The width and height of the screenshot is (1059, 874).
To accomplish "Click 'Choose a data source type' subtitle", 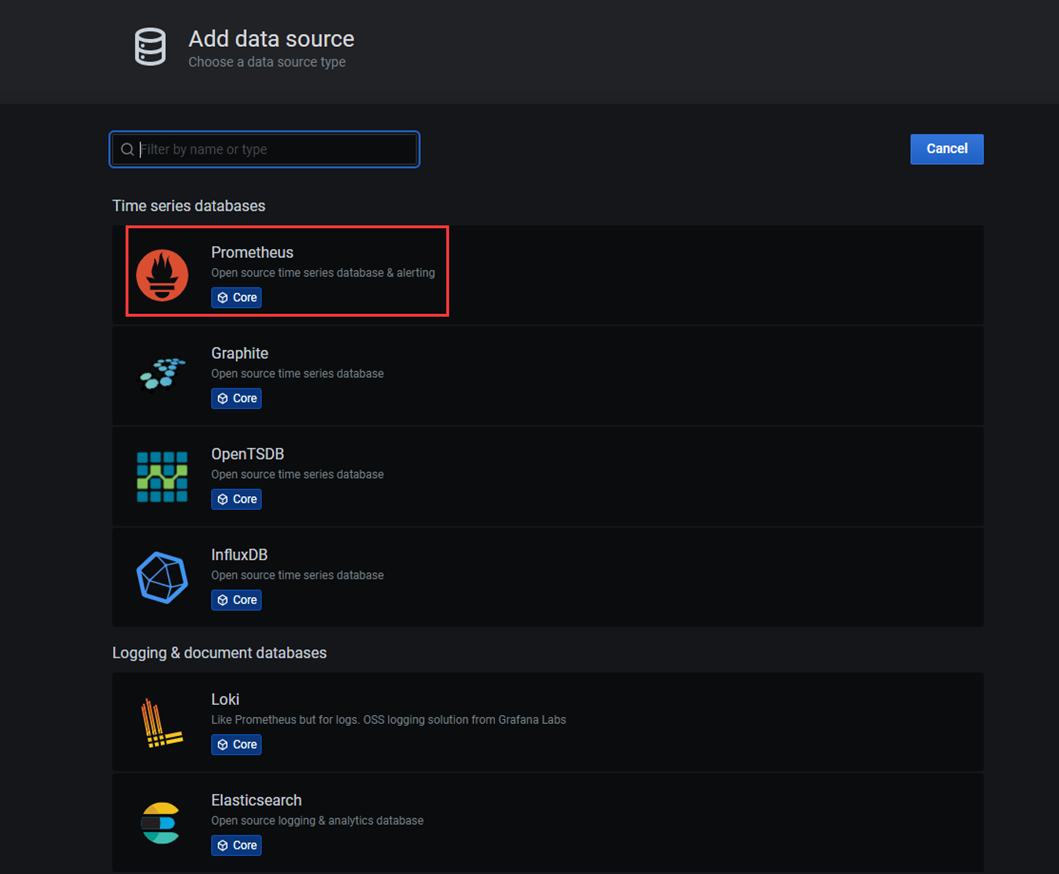I will click(x=267, y=62).
